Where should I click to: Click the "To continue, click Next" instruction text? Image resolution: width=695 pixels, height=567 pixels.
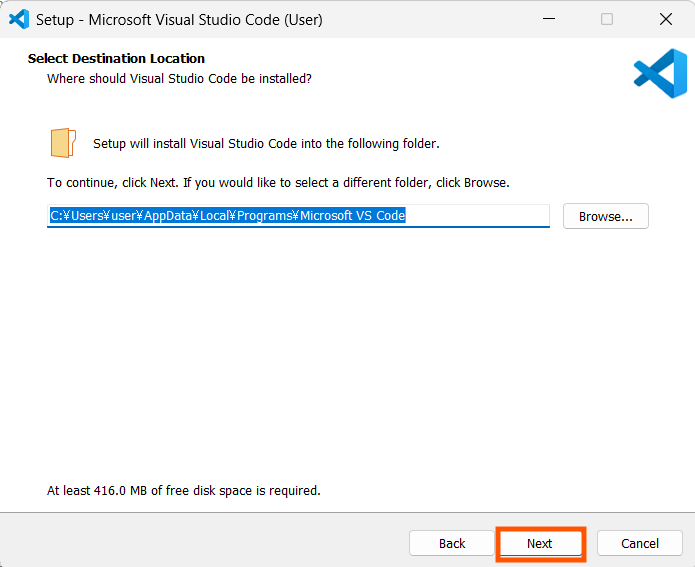tap(278, 183)
